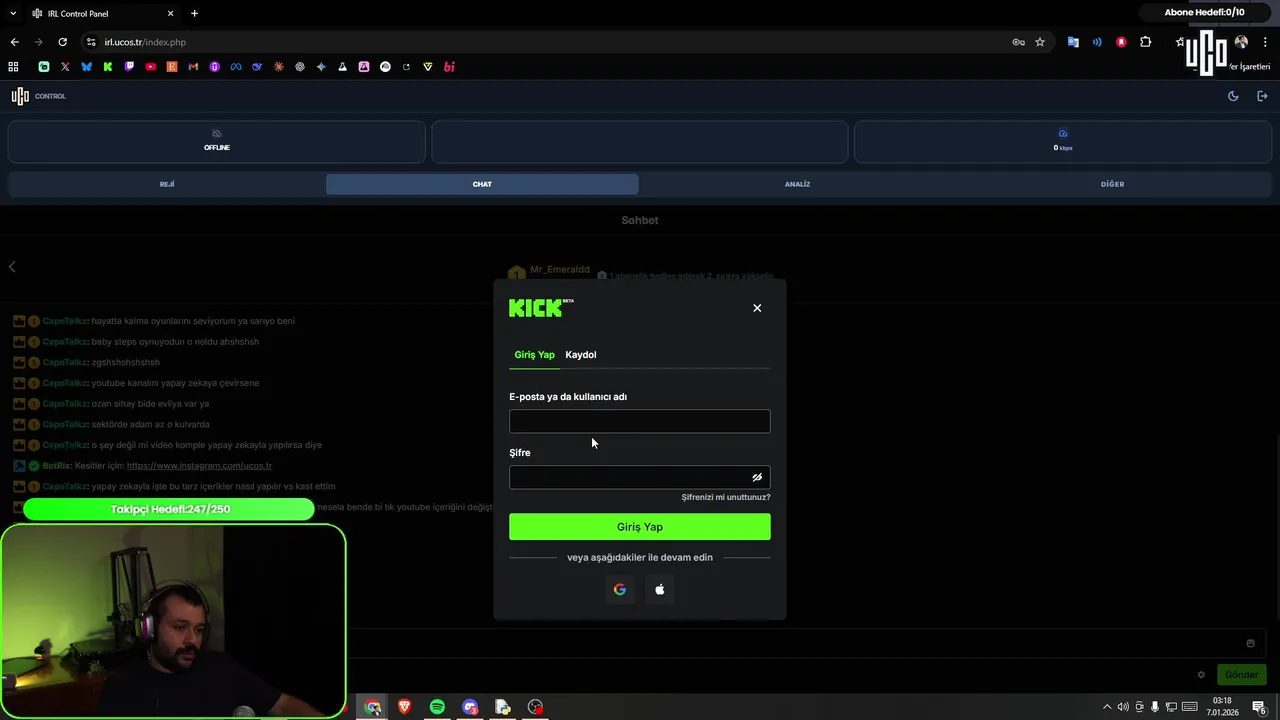Select the Giriş Yap tab

(534, 355)
